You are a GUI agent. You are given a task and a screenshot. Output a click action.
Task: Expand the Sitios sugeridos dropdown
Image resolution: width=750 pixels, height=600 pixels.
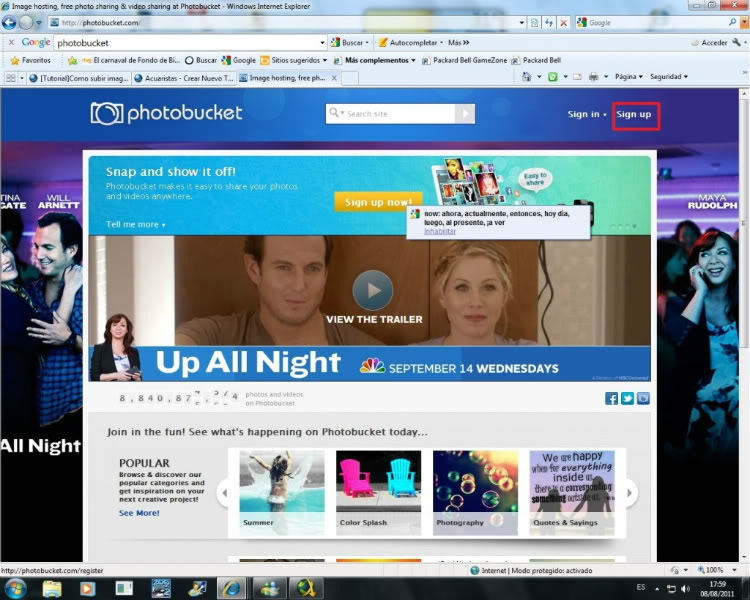(325, 60)
